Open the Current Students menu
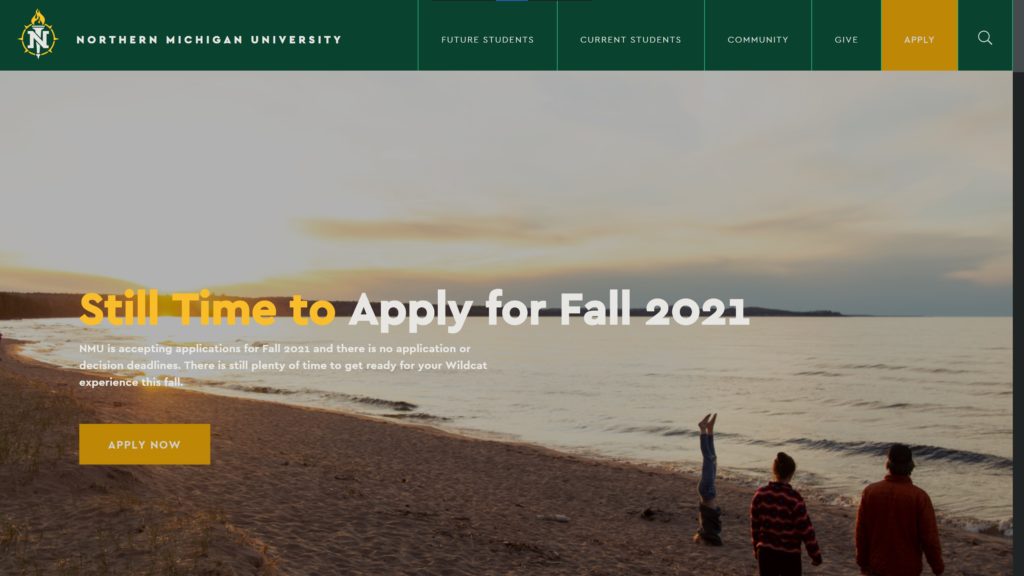 pyautogui.click(x=631, y=39)
